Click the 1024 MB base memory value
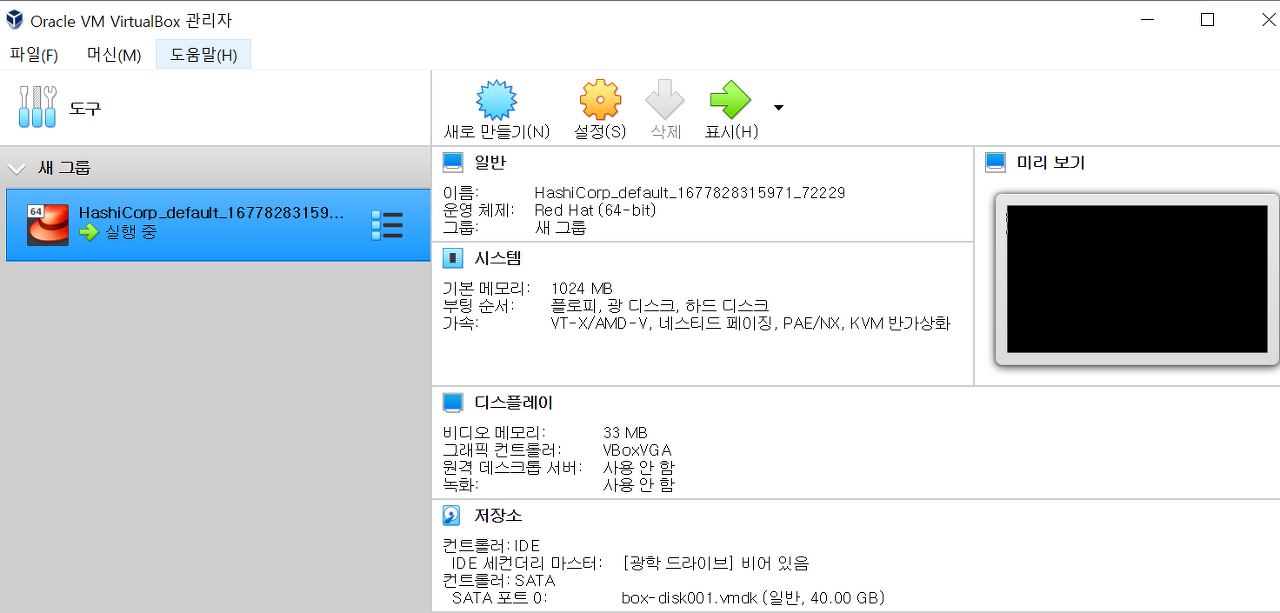Viewport: 1280px width, 613px height. [582, 289]
